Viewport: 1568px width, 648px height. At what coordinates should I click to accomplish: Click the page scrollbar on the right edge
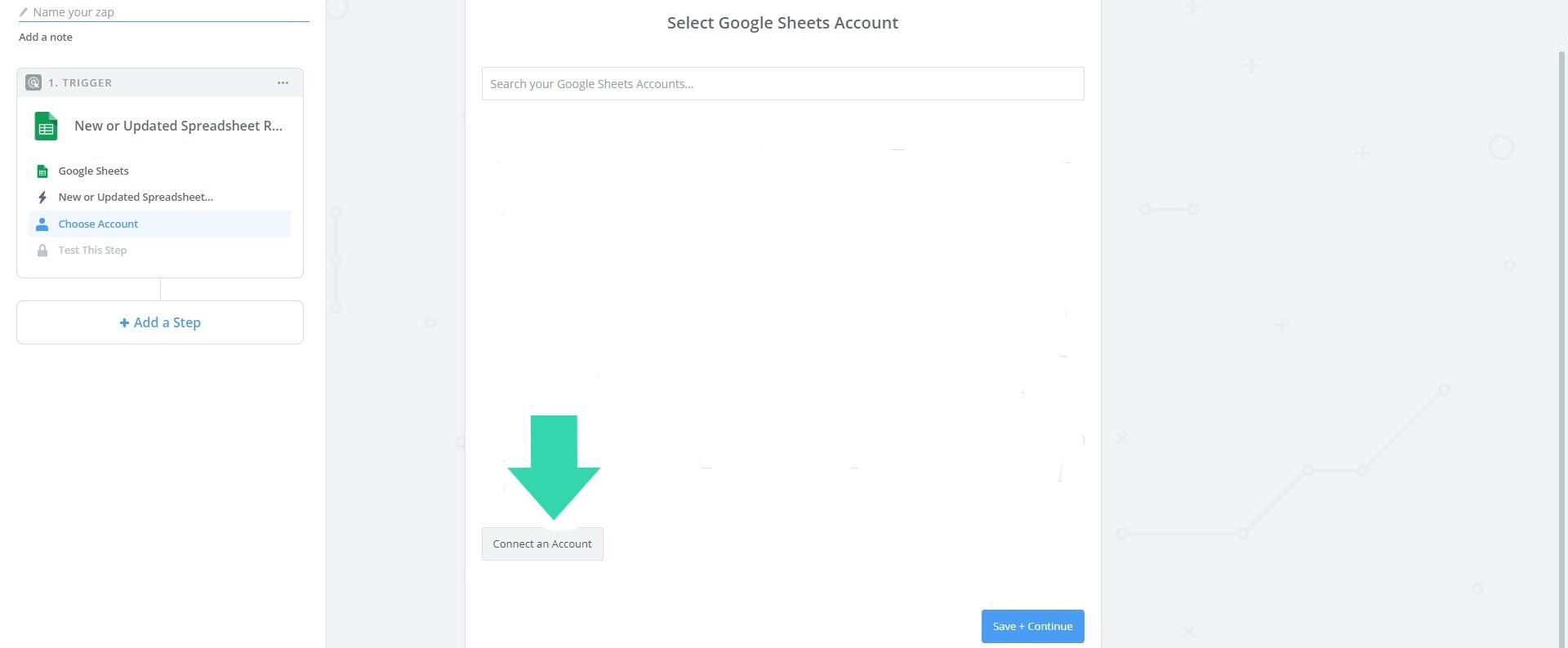(x=1561, y=326)
